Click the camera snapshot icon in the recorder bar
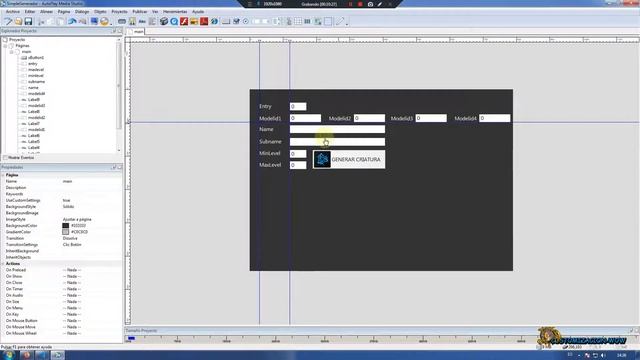This screenshot has height=360, width=640. tap(370, 4)
